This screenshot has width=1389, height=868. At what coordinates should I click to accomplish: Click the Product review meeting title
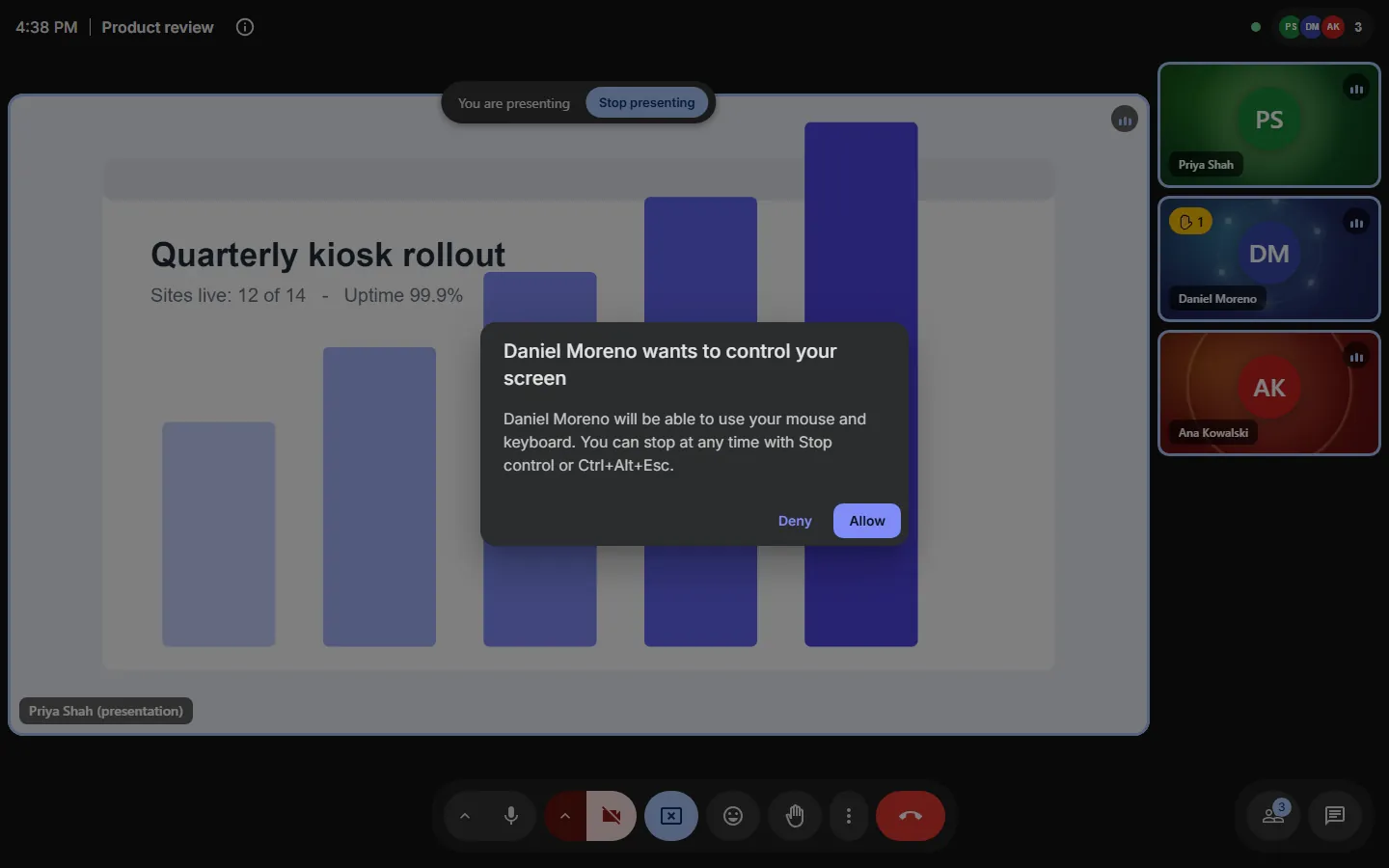coord(157,27)
